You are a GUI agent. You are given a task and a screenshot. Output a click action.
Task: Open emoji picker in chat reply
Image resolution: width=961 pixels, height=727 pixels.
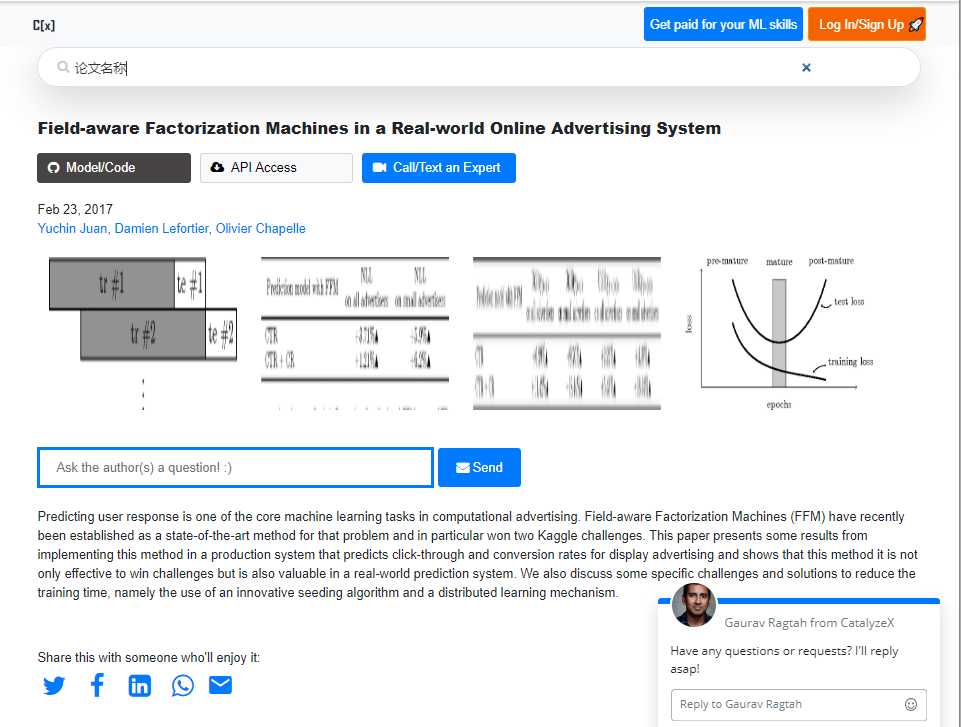[910, 704]
